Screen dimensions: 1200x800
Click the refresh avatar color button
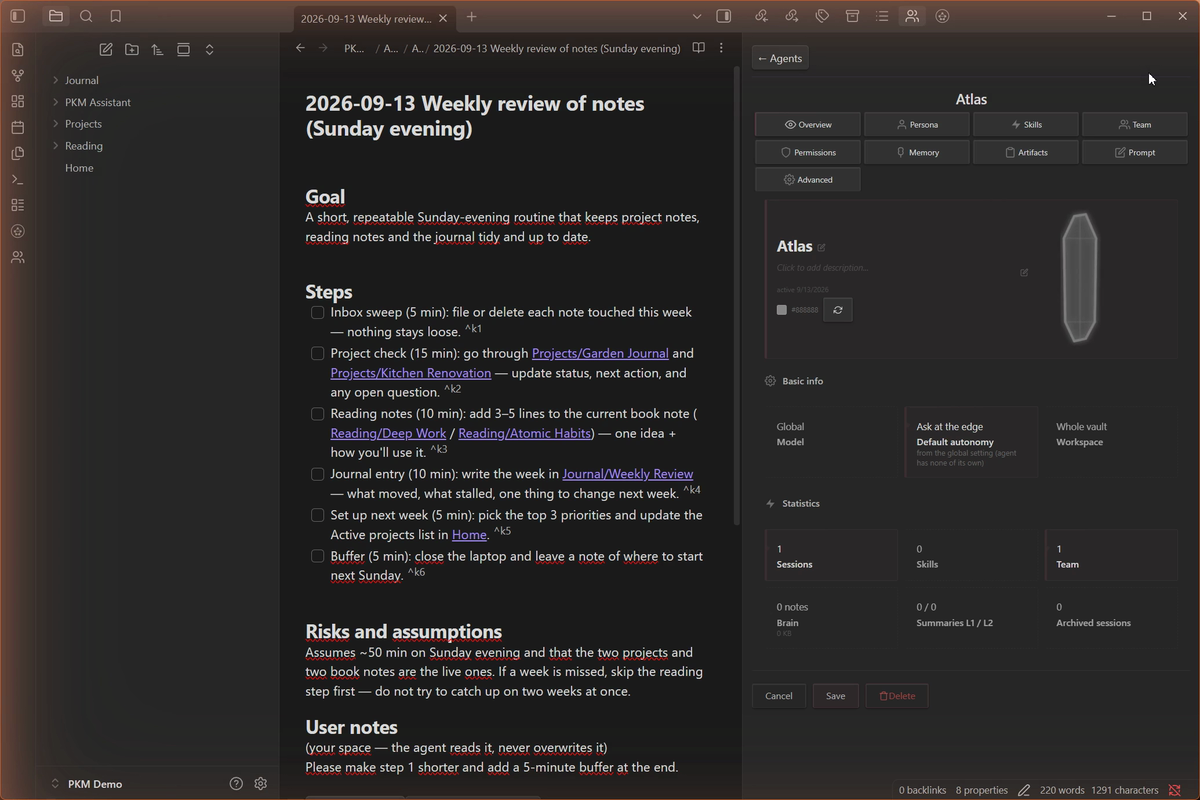838,310
